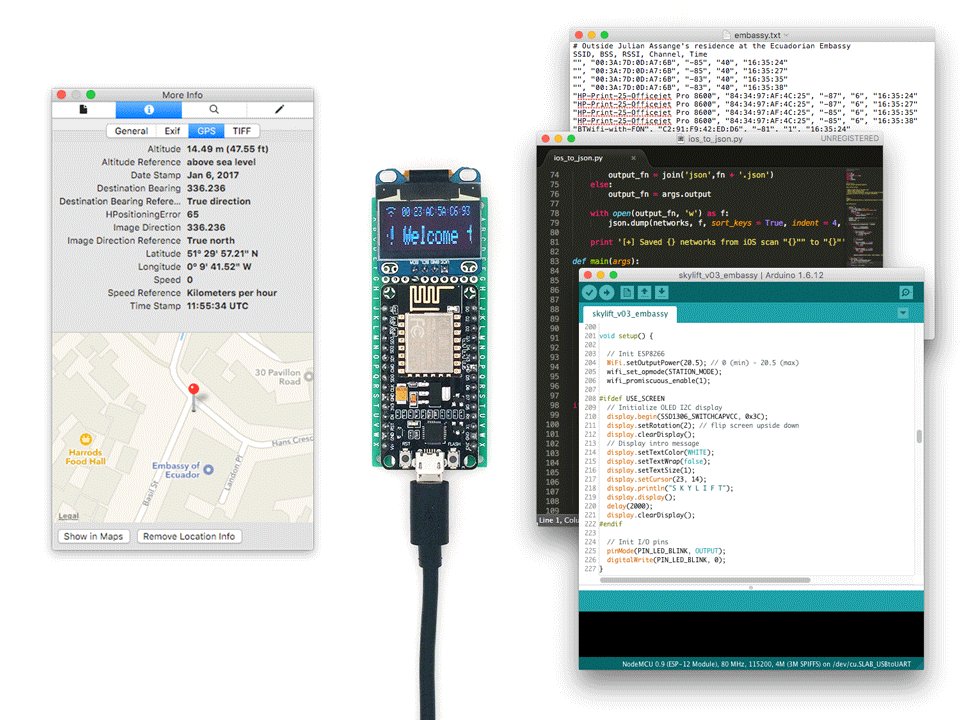Click the vertical scrollbar in Arduino editor
Screen dimensions: 960x720
click(919, 436)
